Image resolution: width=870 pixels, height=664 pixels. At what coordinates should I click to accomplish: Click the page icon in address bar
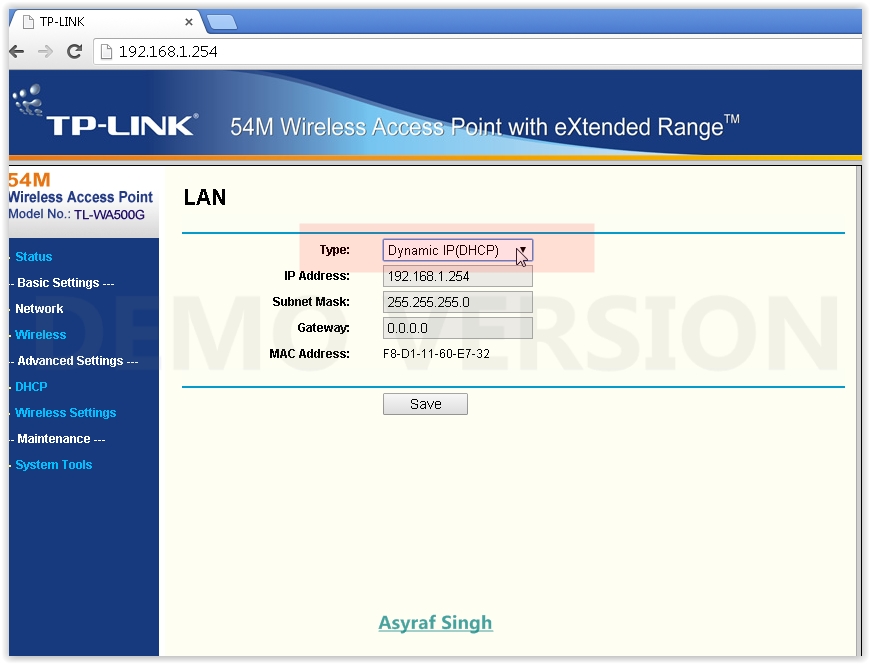tap(106, 52)
